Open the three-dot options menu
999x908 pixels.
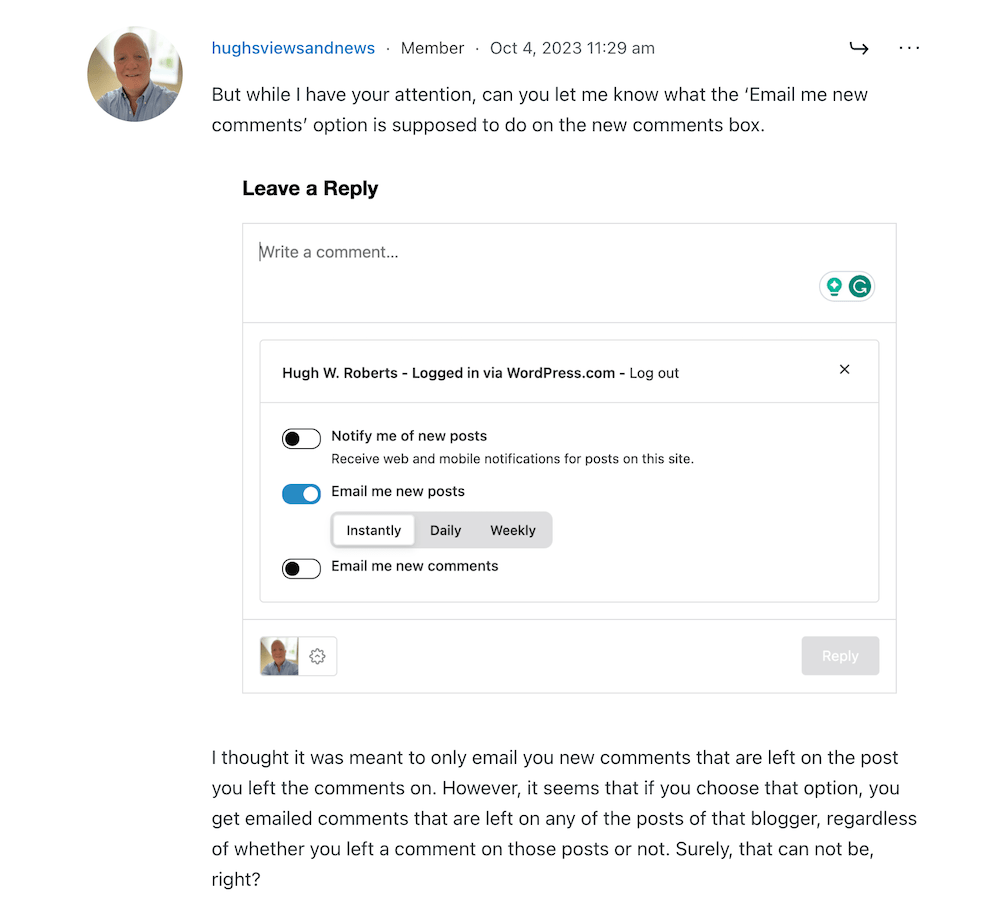[x=909, y=47]
